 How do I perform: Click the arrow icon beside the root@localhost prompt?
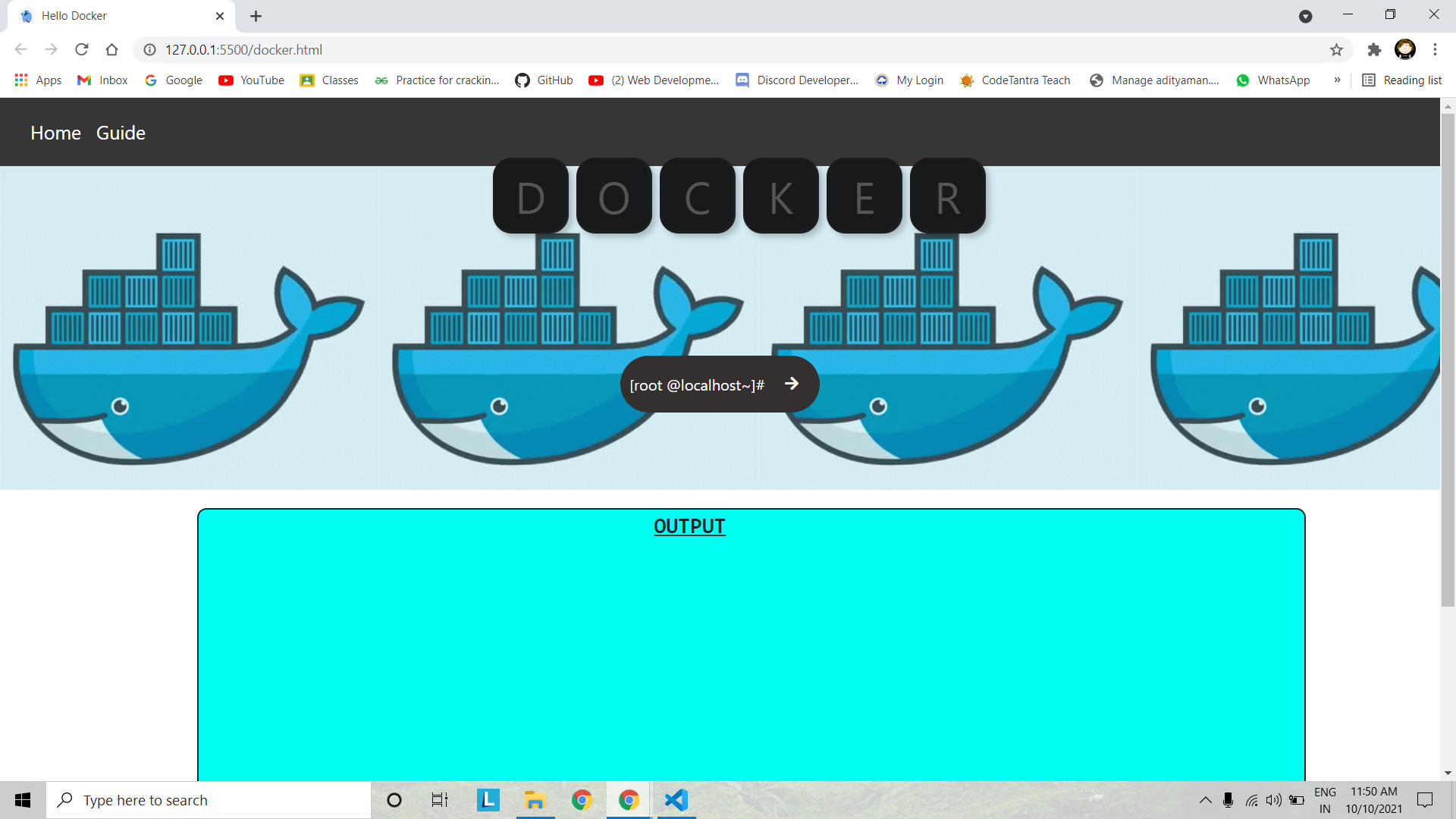792,384
